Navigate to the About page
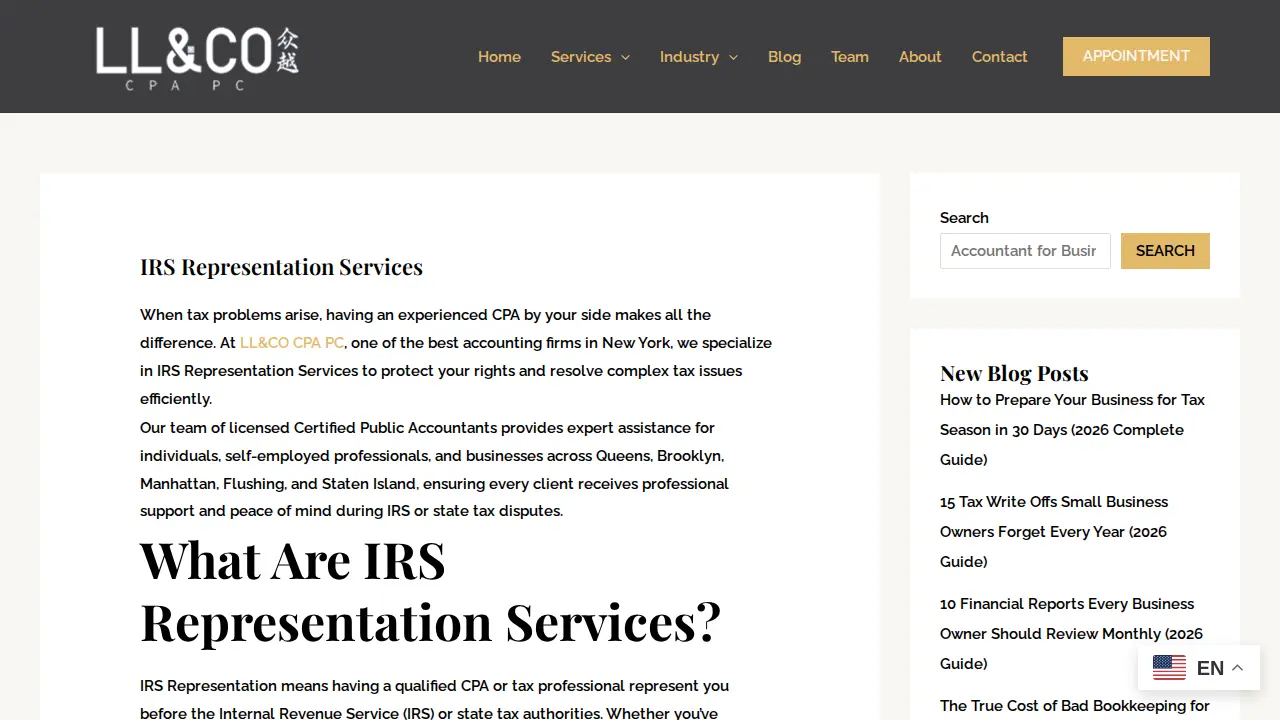1280x720 pixels. 920,57
